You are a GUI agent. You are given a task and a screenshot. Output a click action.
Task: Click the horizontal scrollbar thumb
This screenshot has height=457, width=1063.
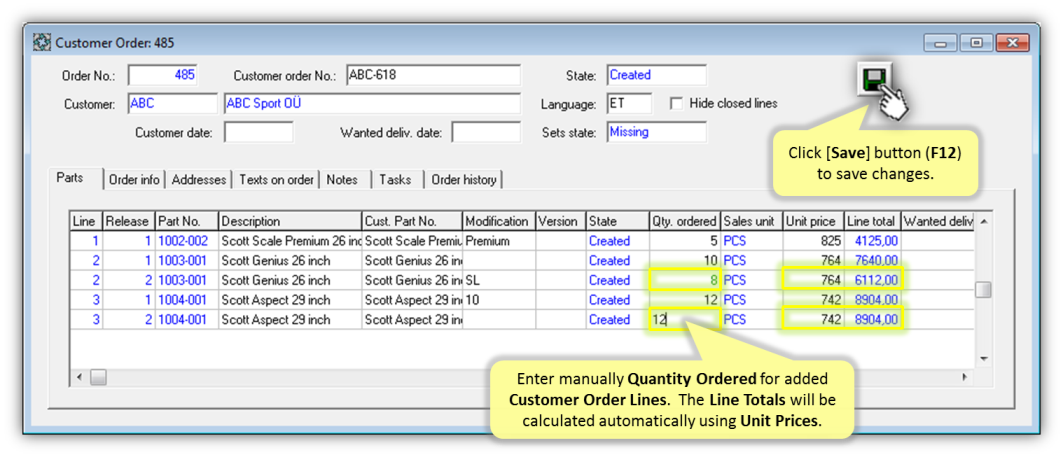coord(98,376)
